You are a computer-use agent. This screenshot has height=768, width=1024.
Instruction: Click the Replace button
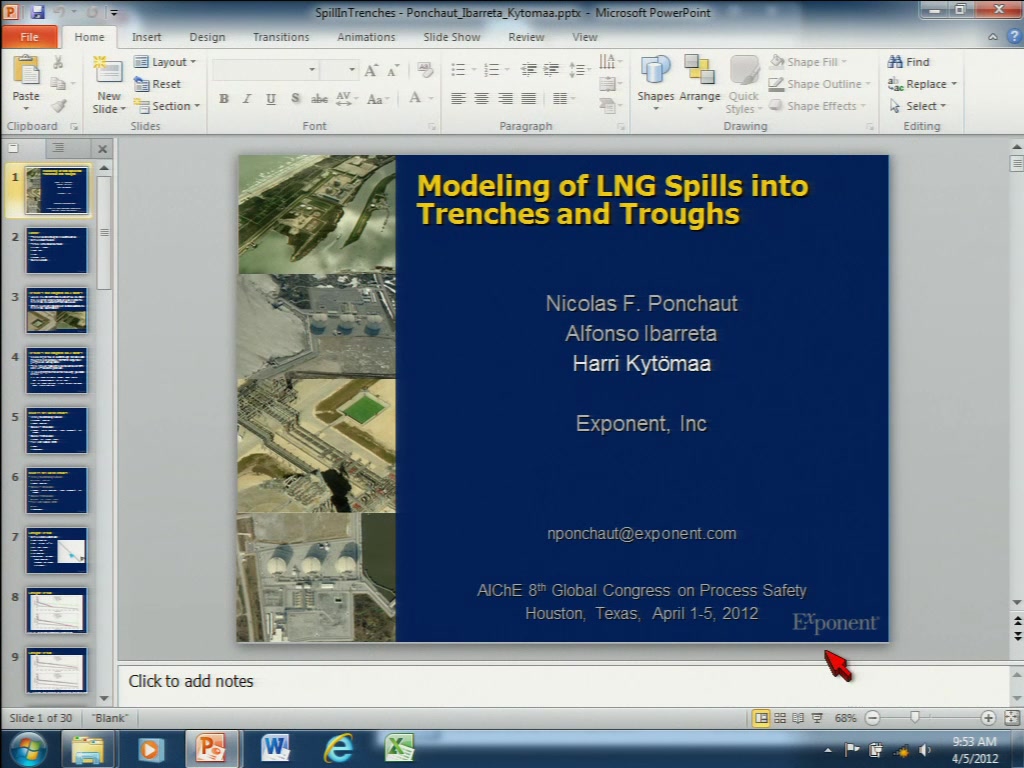(922, 84)
